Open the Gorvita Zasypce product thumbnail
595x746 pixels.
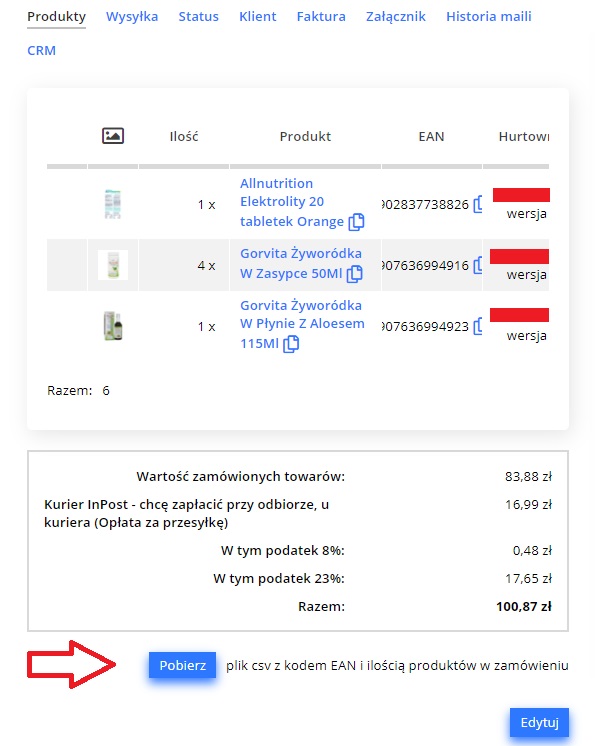click(113, 265)
